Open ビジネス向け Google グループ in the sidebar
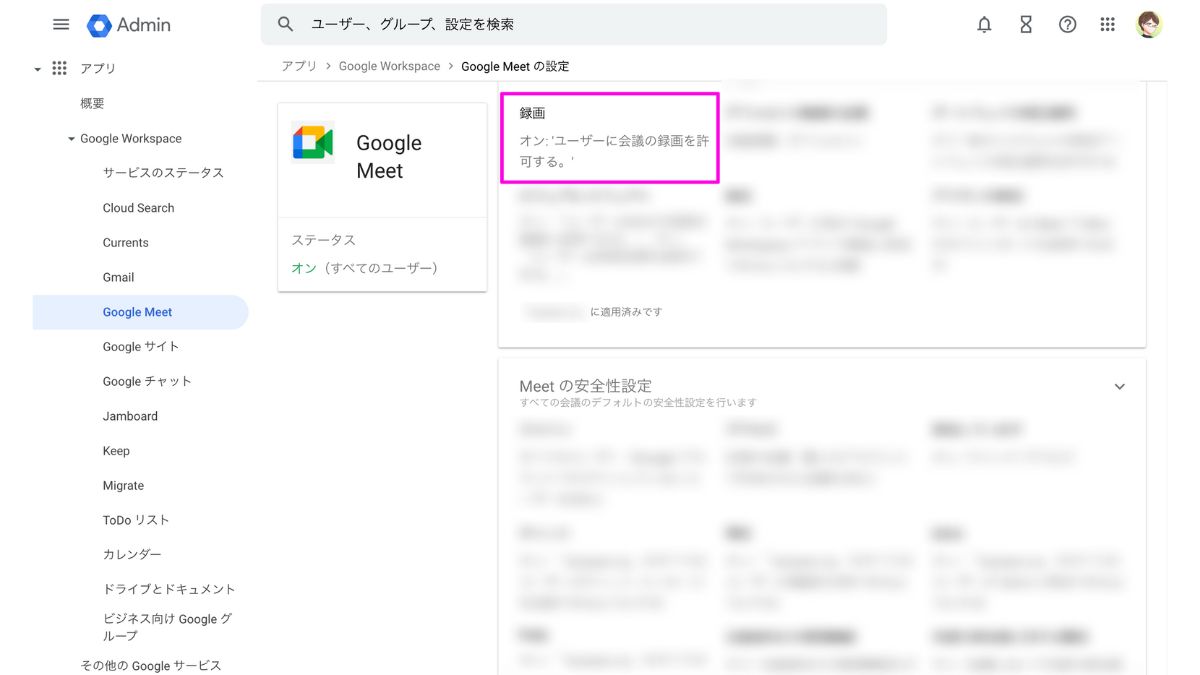1200x675 pixels. pyautogui.click(x=167, y=627)
